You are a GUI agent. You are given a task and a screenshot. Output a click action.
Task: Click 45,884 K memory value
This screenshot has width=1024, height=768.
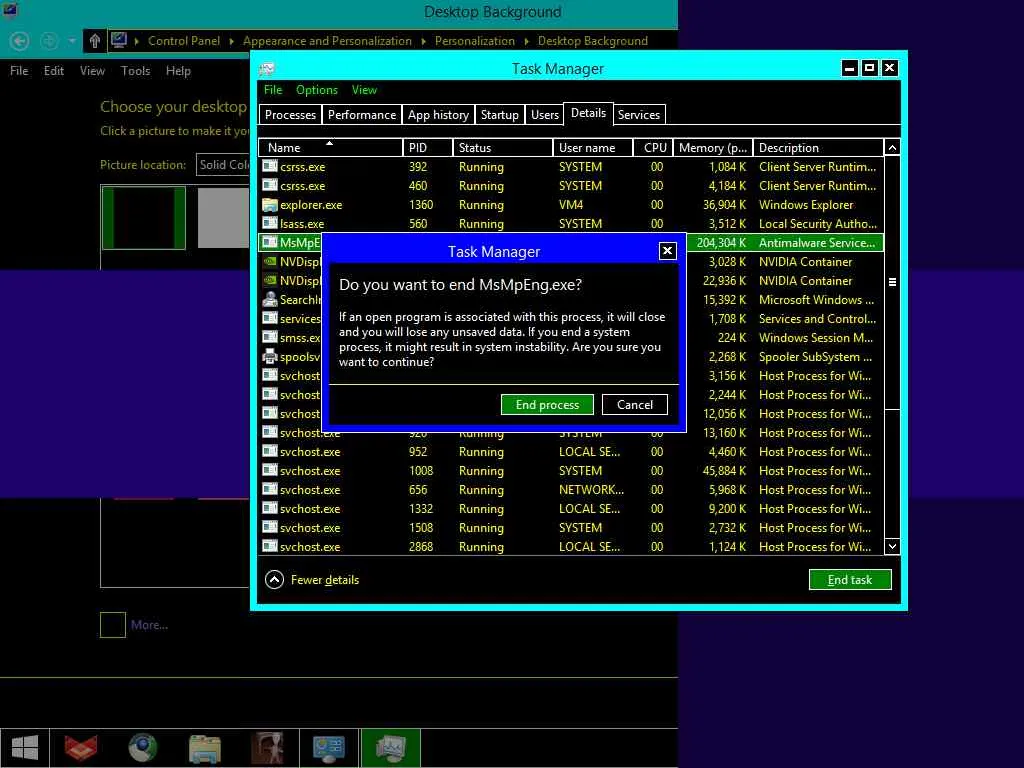(x=724, y=470)
